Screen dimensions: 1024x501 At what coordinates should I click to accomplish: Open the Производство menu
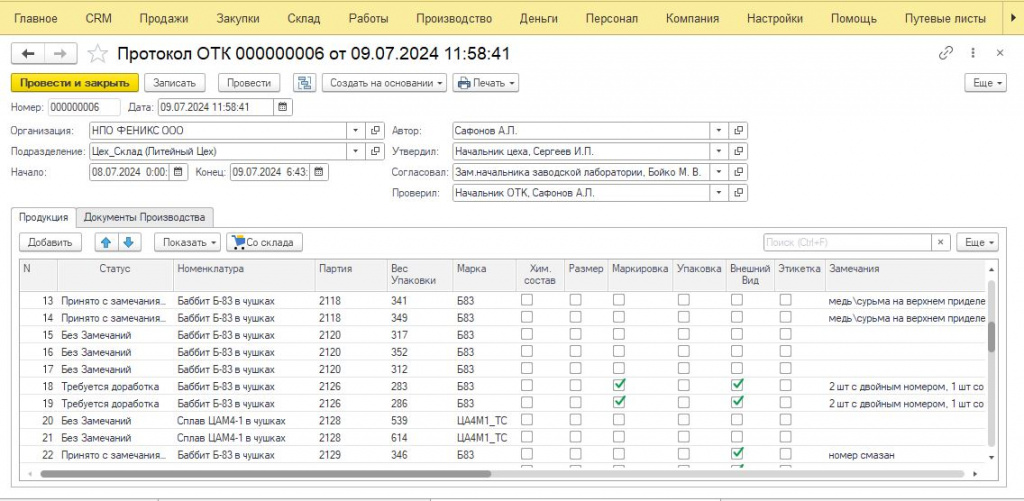point(454,18)
